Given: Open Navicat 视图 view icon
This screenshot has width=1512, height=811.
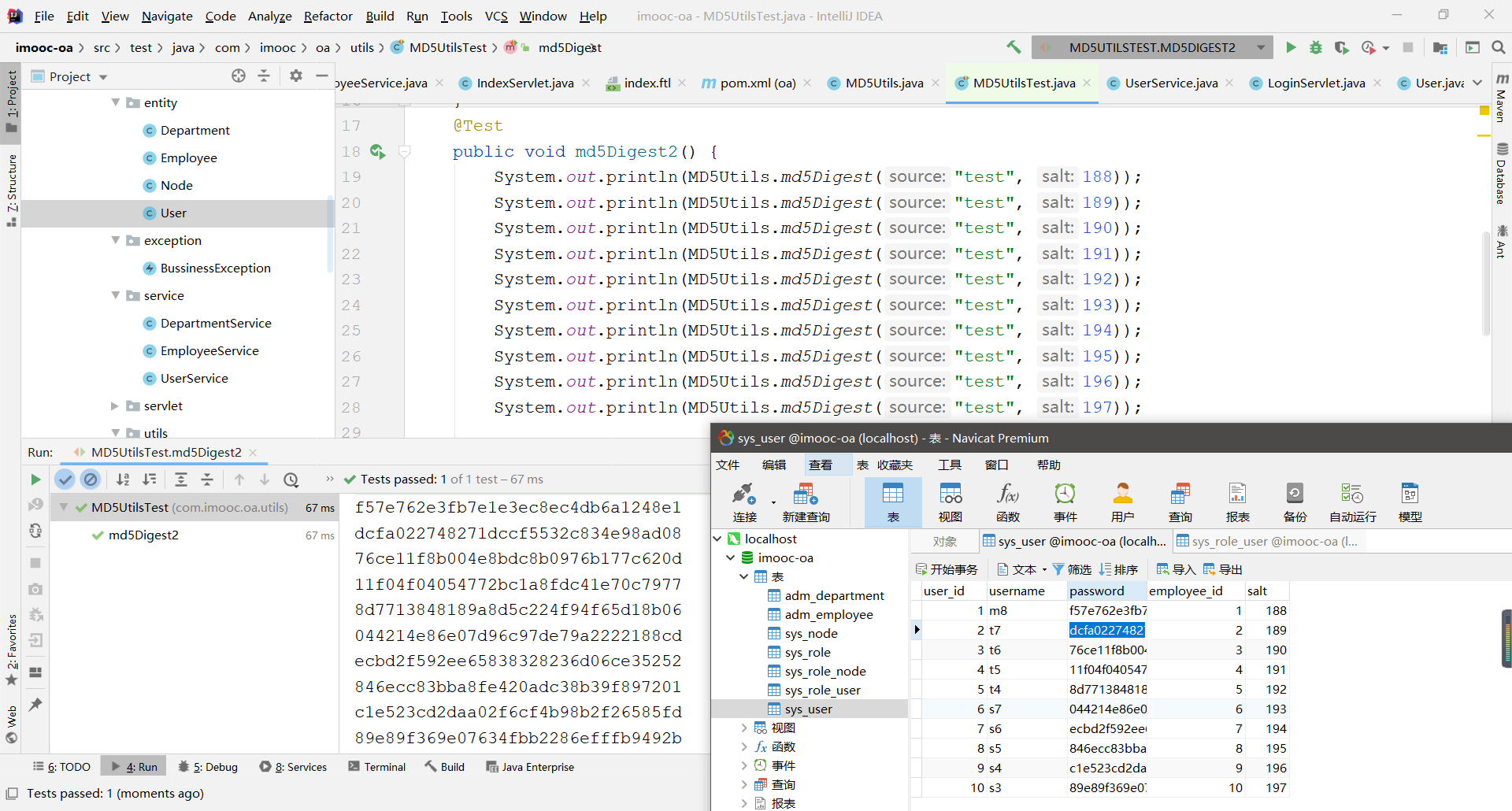Looking at the screenshot, I should tap(951, 502).
